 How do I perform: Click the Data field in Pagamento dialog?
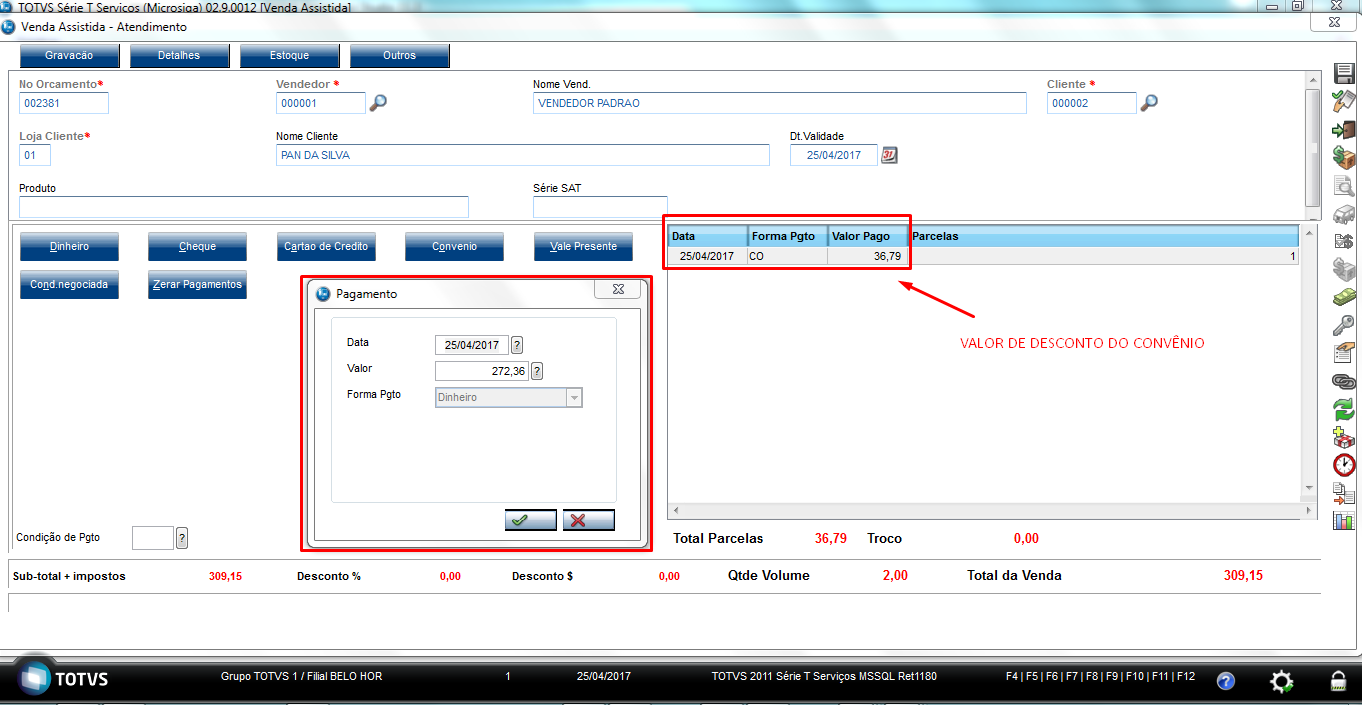(472, 345)
